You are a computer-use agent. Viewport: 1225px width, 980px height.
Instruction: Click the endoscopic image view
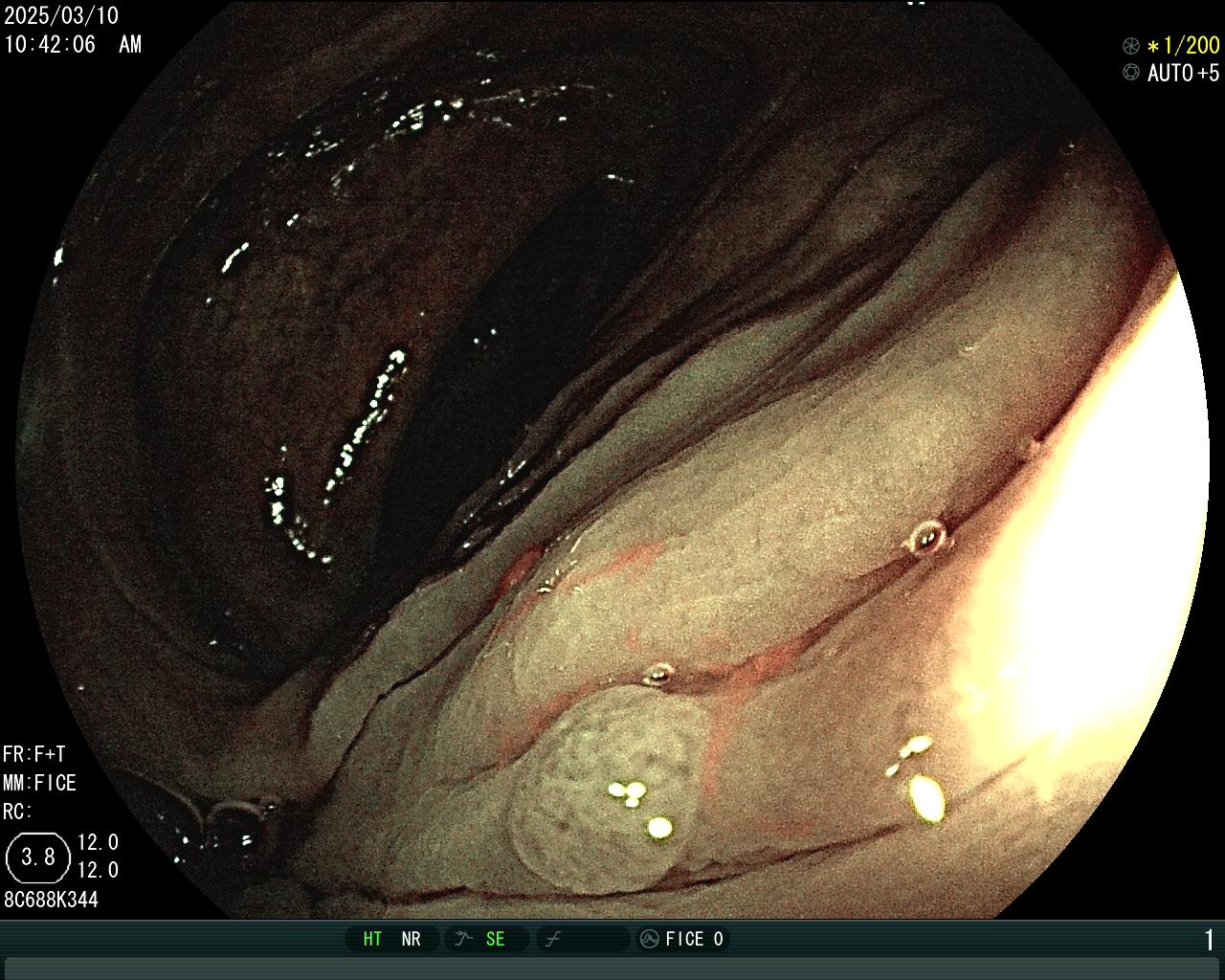(x=612, y=459)
